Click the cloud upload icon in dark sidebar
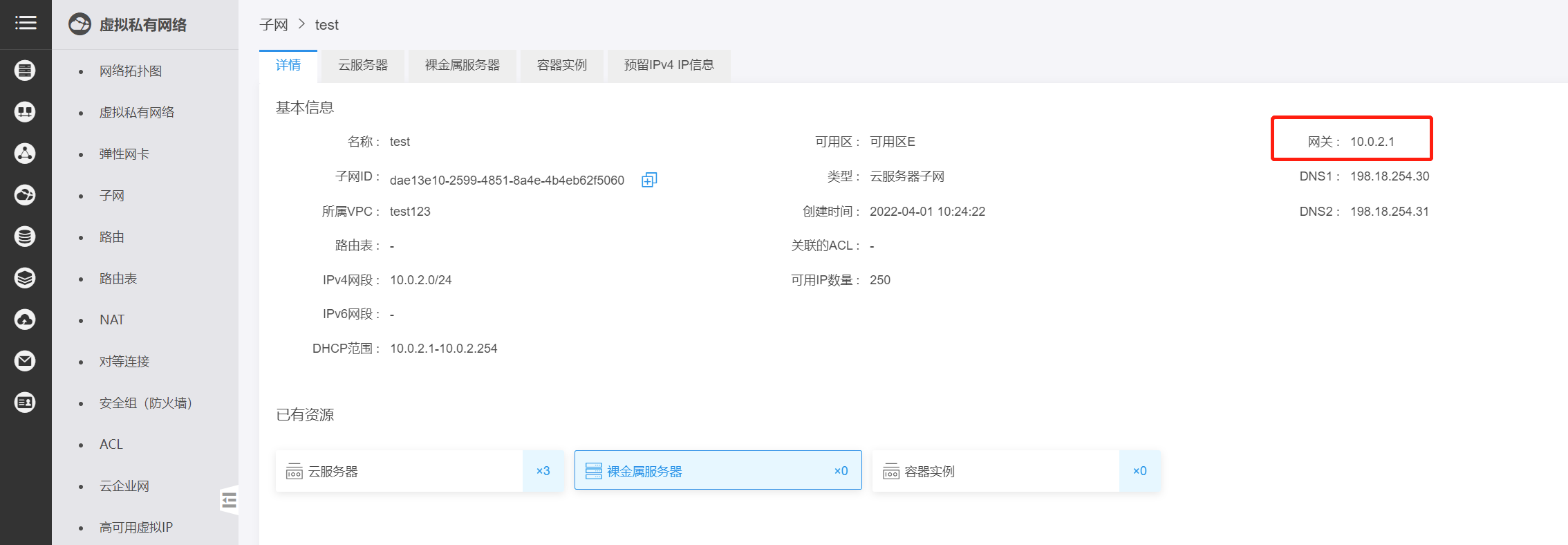 [26, 320]
